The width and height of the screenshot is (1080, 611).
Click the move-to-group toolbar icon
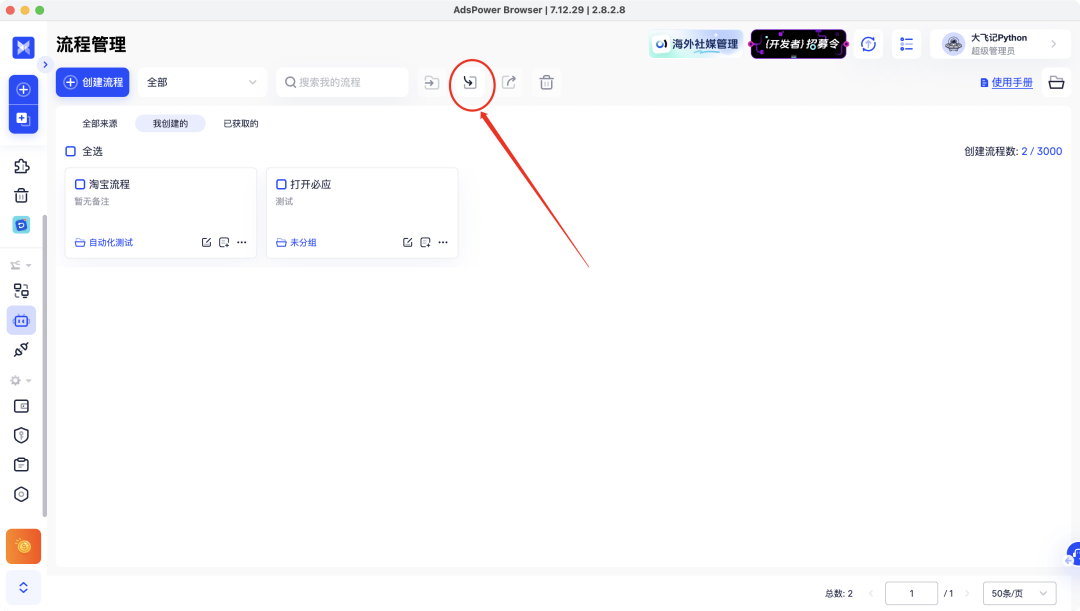tap(432, 83)
